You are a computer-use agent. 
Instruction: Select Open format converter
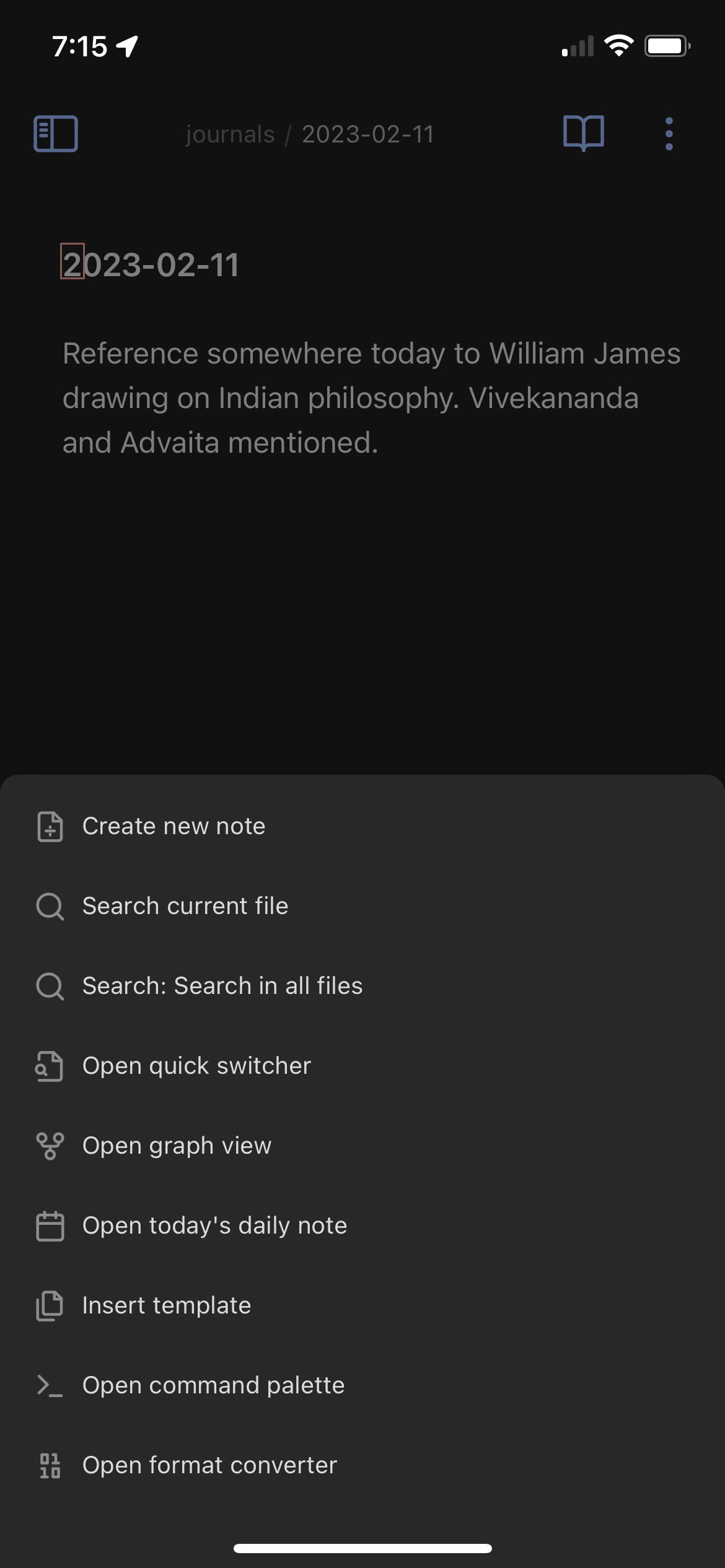[362, 1465]
